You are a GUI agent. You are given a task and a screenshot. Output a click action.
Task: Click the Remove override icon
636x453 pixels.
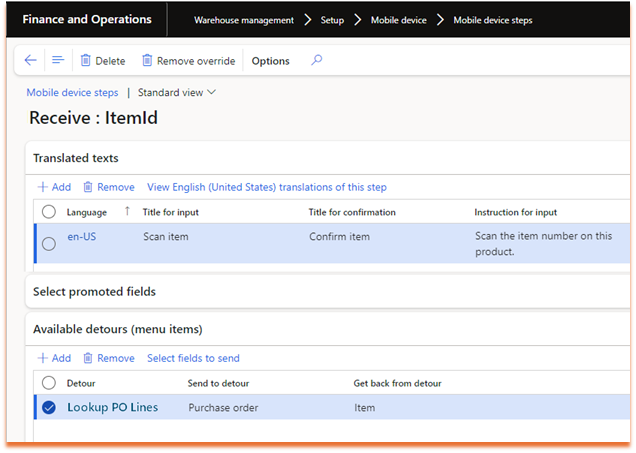pos(148,61)
